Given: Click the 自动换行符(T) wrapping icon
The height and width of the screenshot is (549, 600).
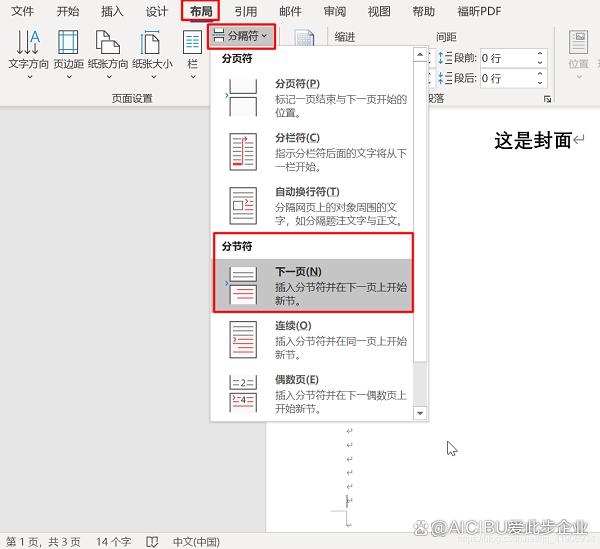Looking at the screenshot, I should coord(243,205).
